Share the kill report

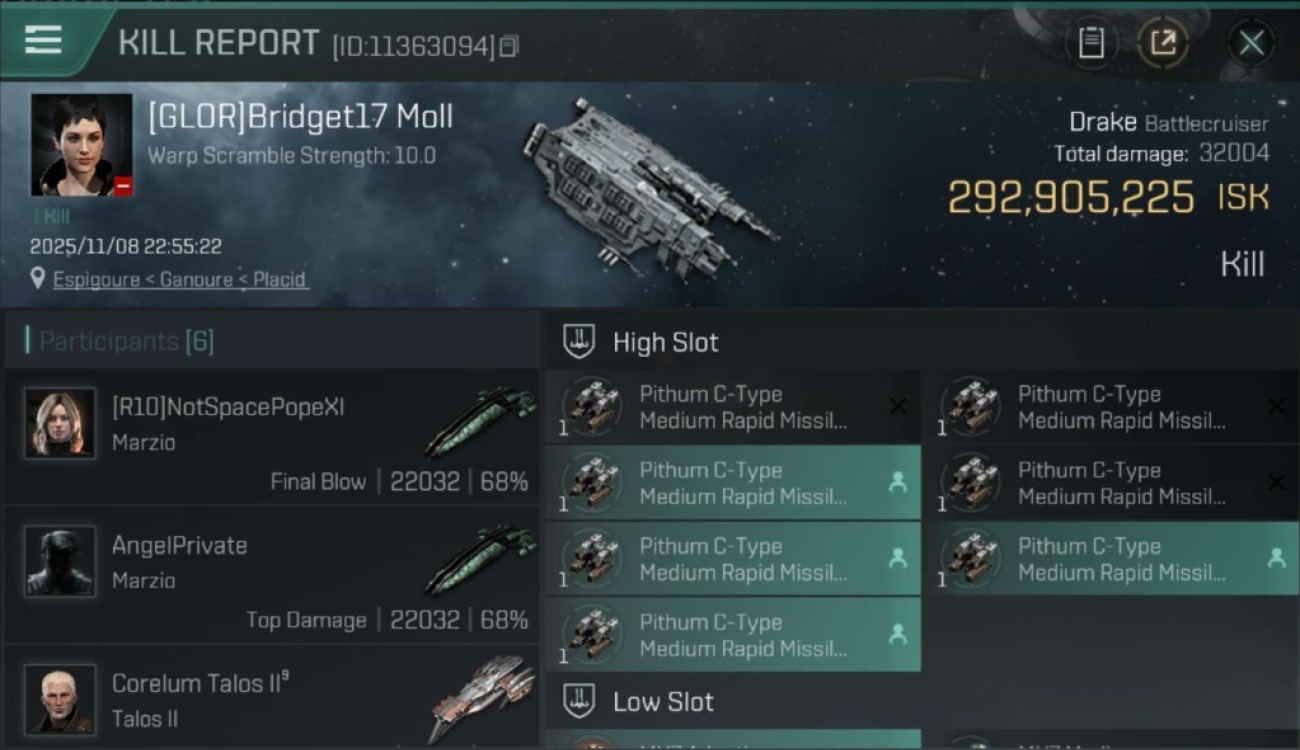point(1163,42)
